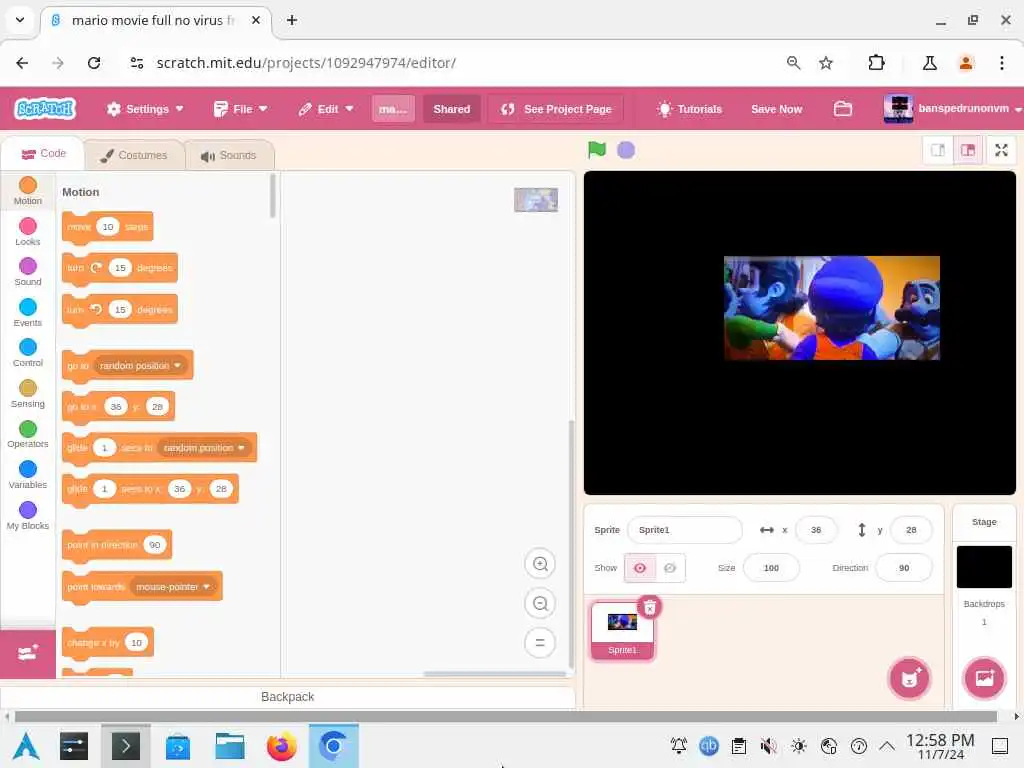Open the terminal from taskbar

pyautogui.click(x=125, y=746)
